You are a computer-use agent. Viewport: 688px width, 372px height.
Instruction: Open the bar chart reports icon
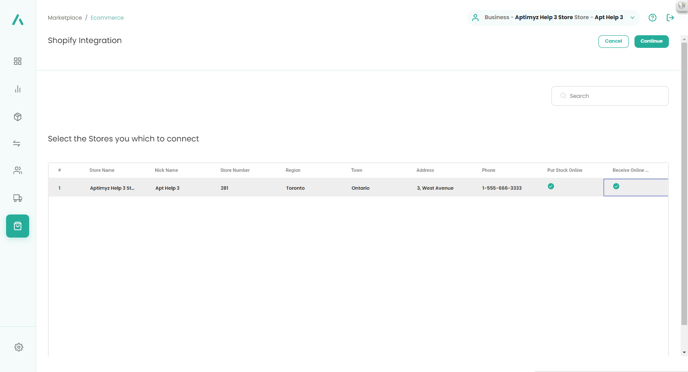[x=18, y=89]
